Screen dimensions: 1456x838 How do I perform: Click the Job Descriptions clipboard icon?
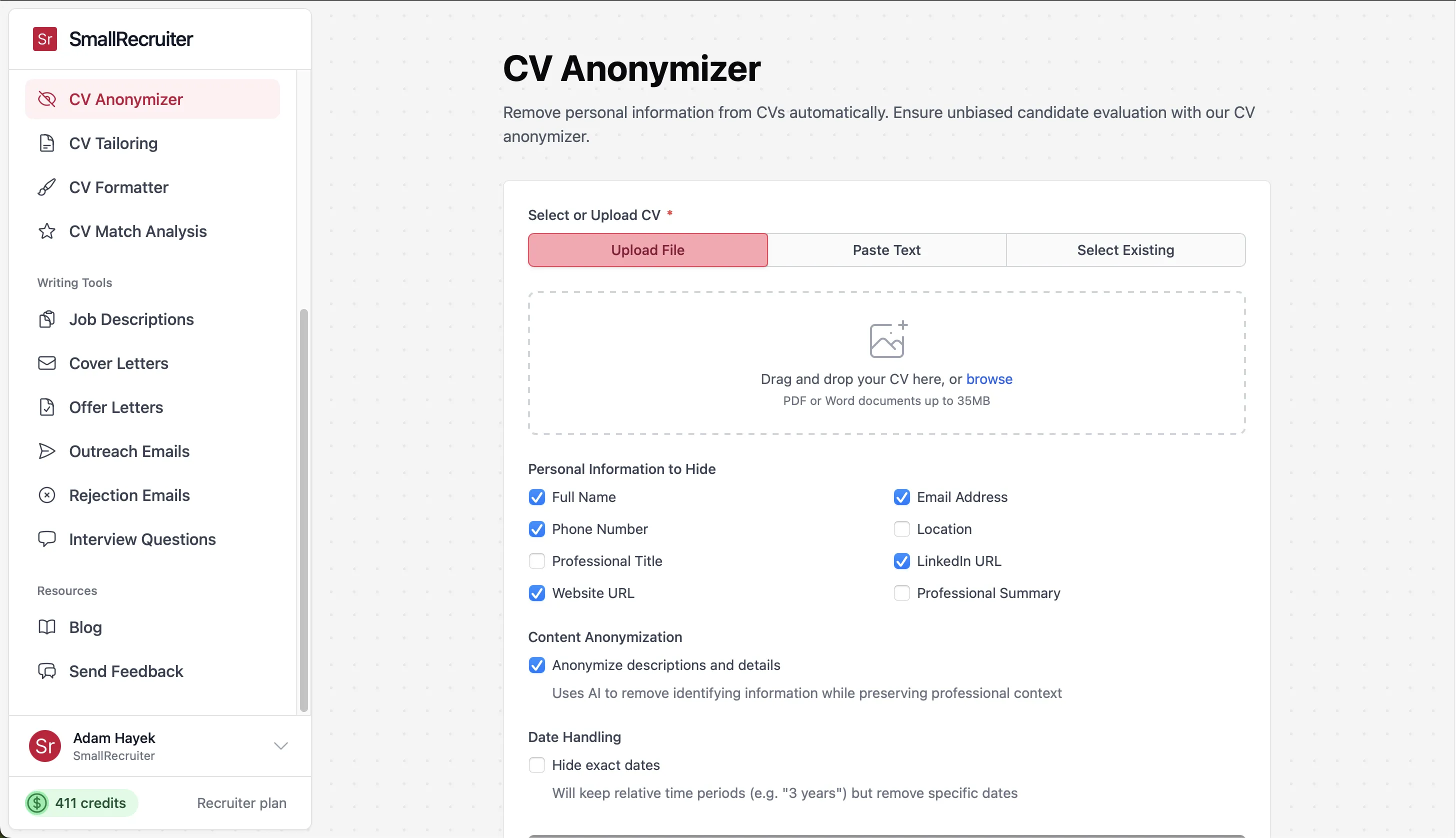(46, 319)
